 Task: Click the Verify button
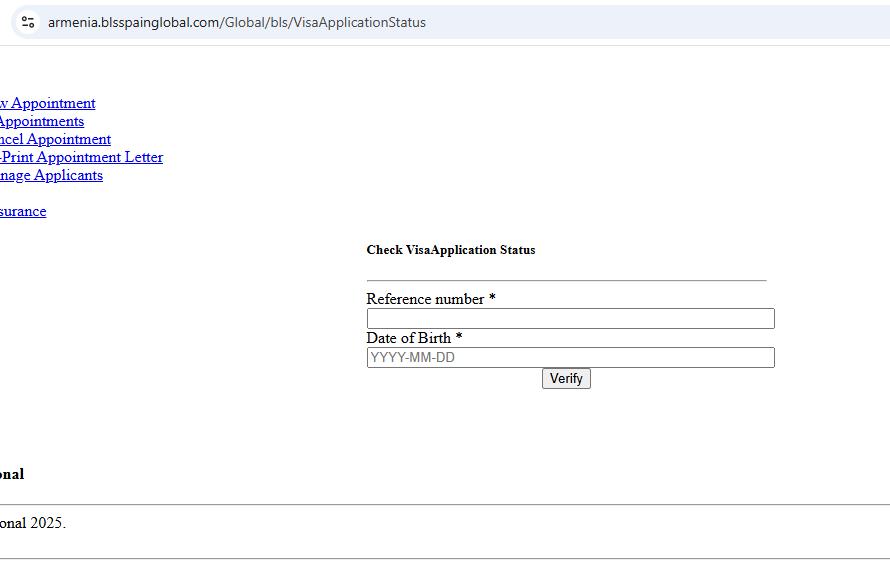566,378
